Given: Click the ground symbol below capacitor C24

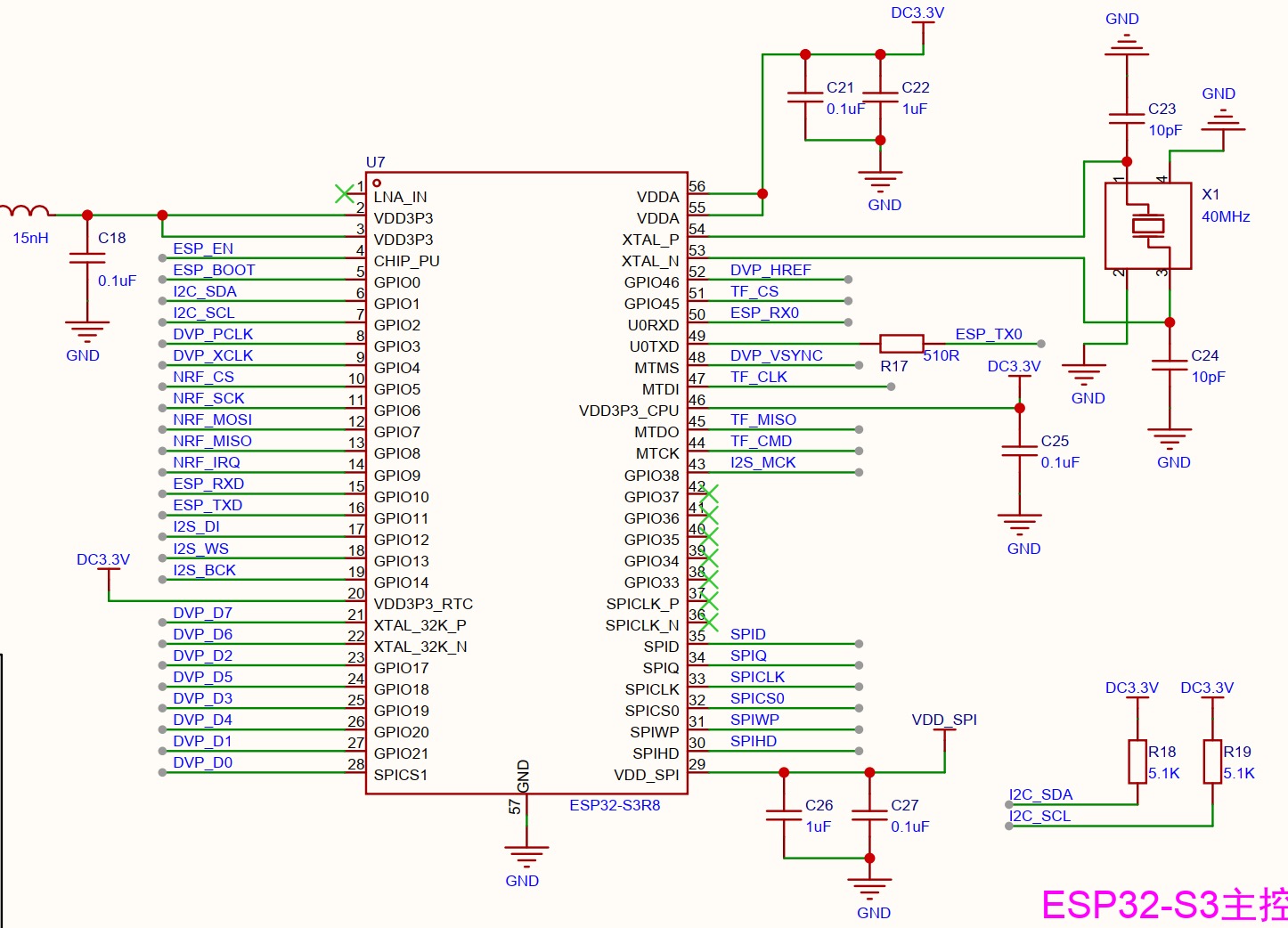Looking at the screenshot, I should [x=1170, y=439].
